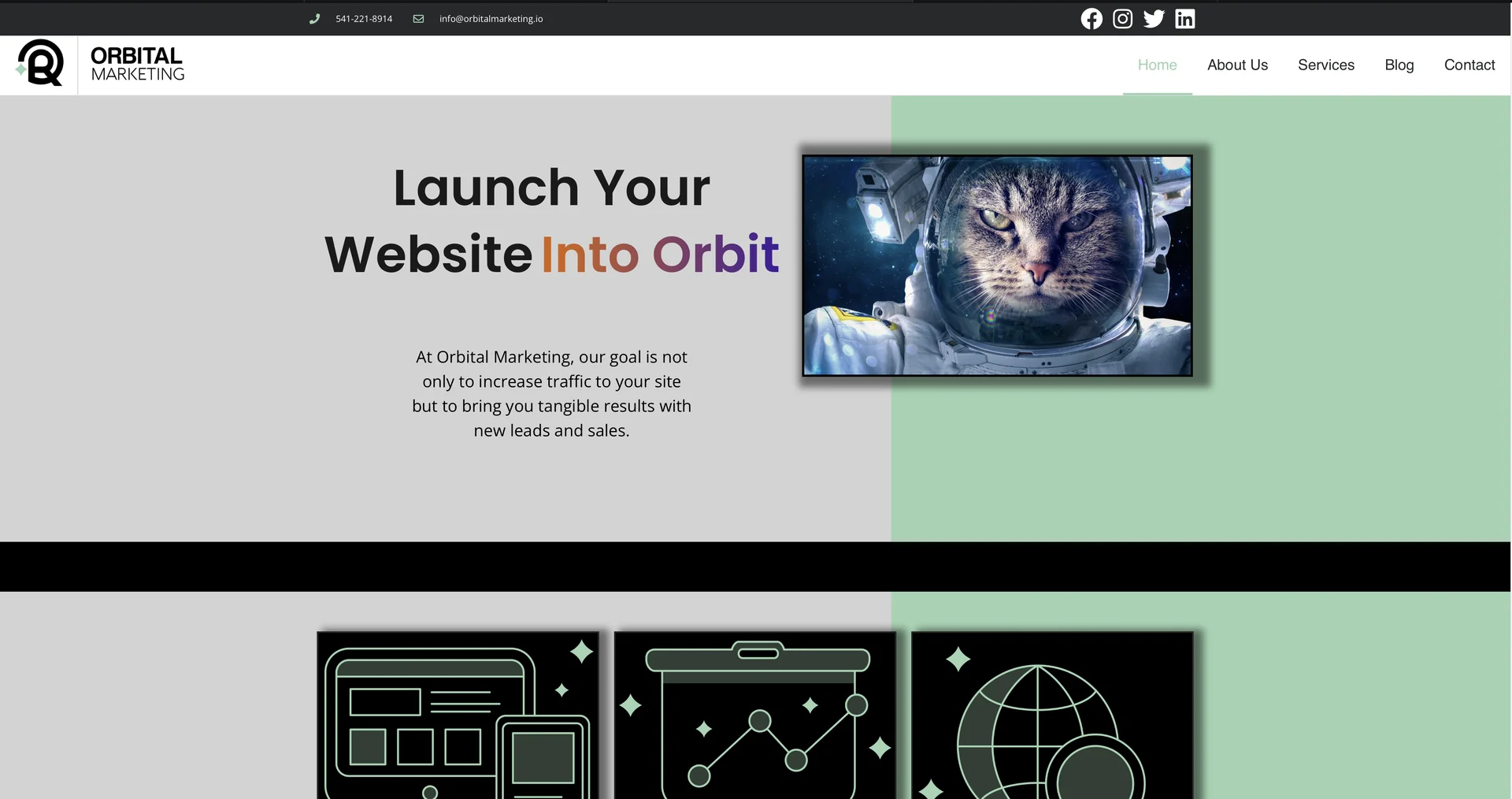Select the analytics chart presentation card
Viewport: 1512px width, 799px height.
pyautogui.click(x=755, y=715)
